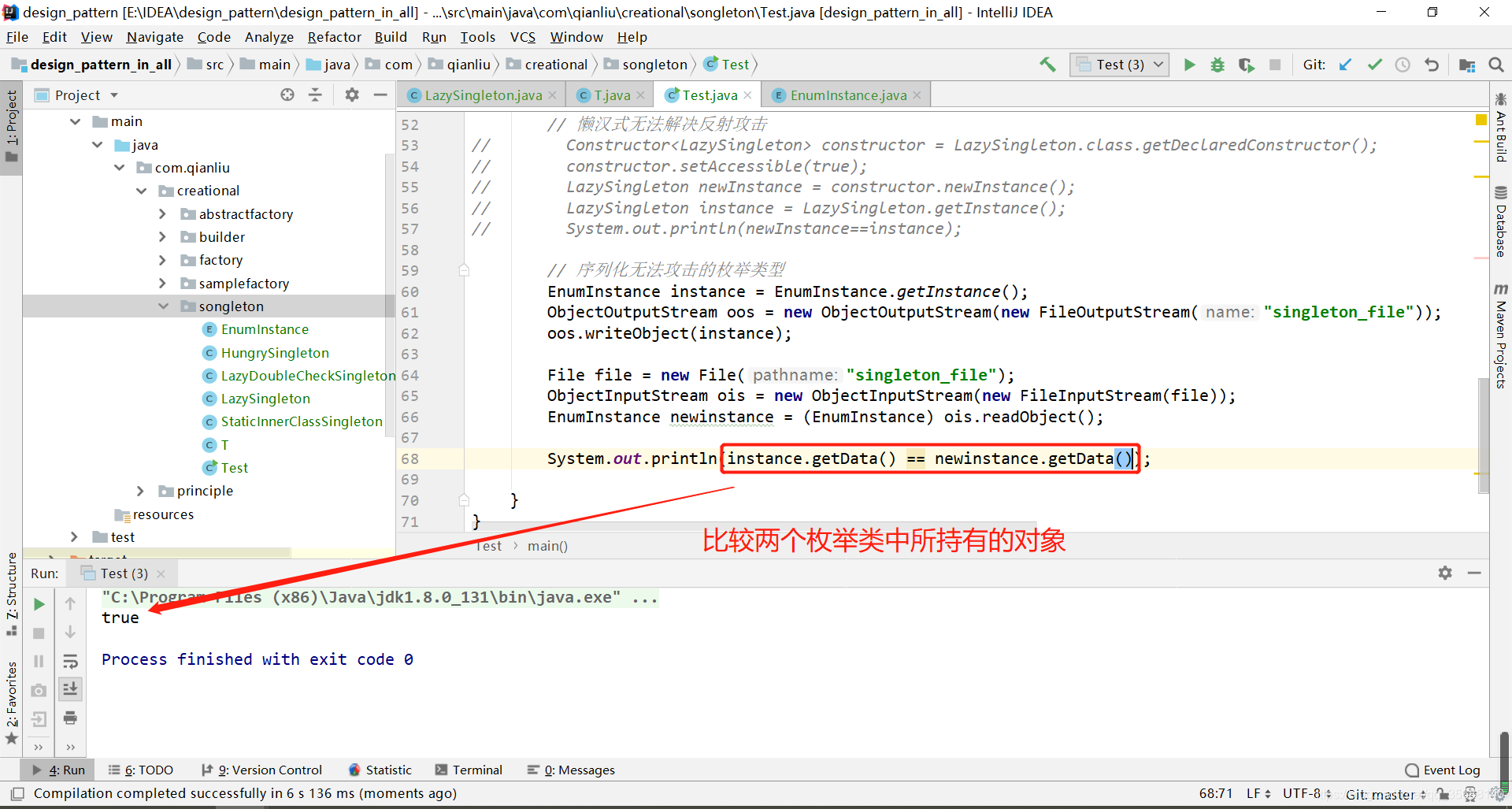The image size is (1512, 809).
Task: Open the TODO tool window
Action: coord(141,770)
